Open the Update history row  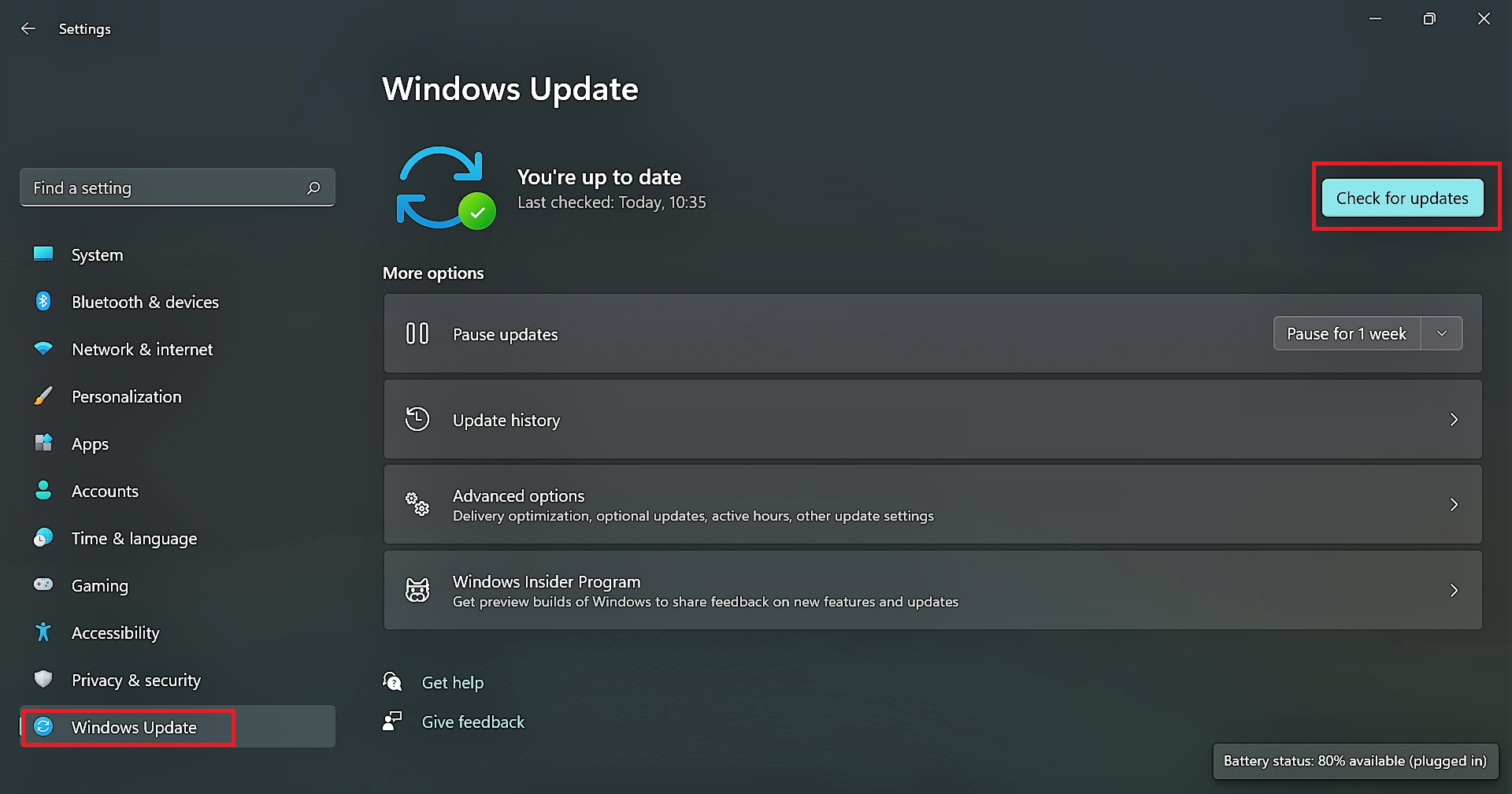pos(932,419)
